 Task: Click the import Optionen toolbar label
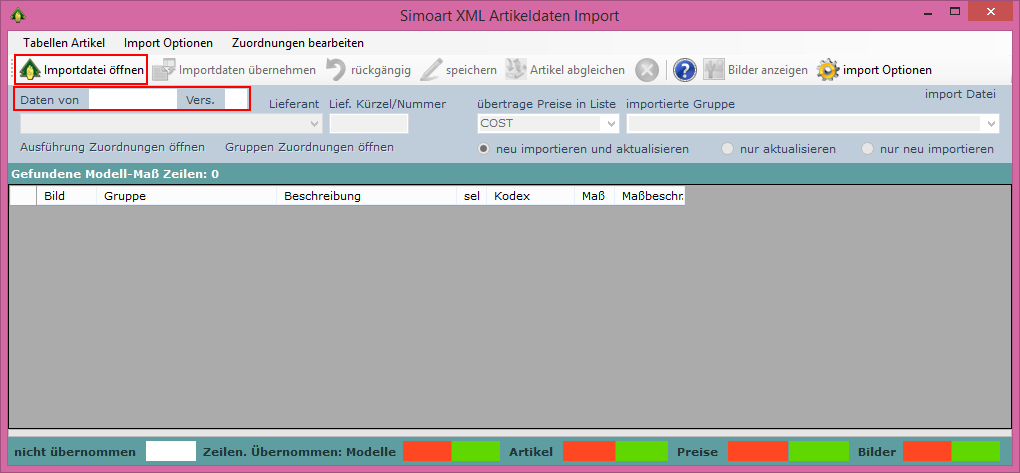pyautogui.click(x=887, y=70)
